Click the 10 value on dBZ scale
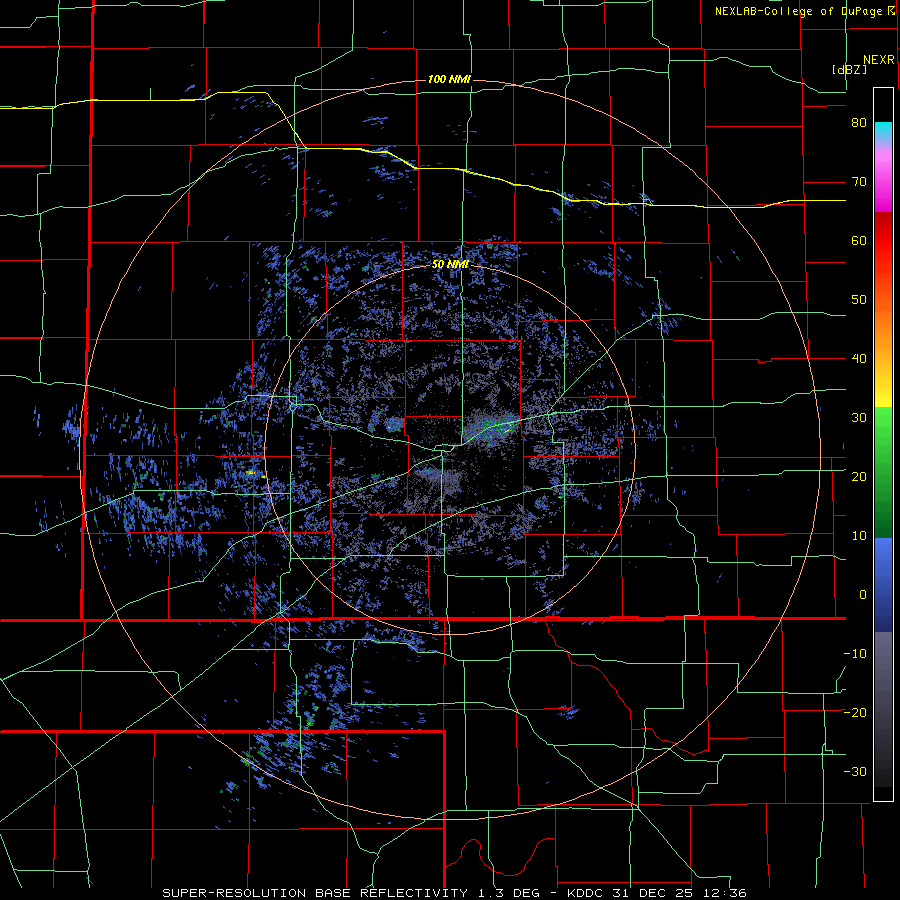The image size is (900, 900). click(859, 536)
